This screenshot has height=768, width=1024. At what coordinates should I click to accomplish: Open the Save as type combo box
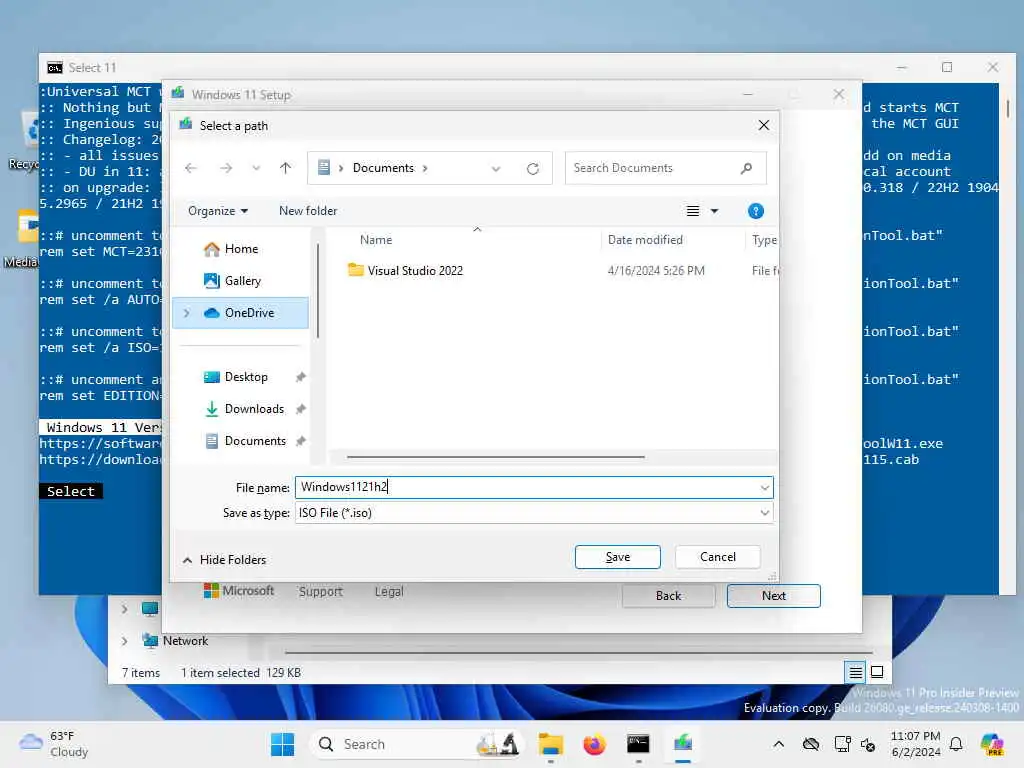click(534, 513)
